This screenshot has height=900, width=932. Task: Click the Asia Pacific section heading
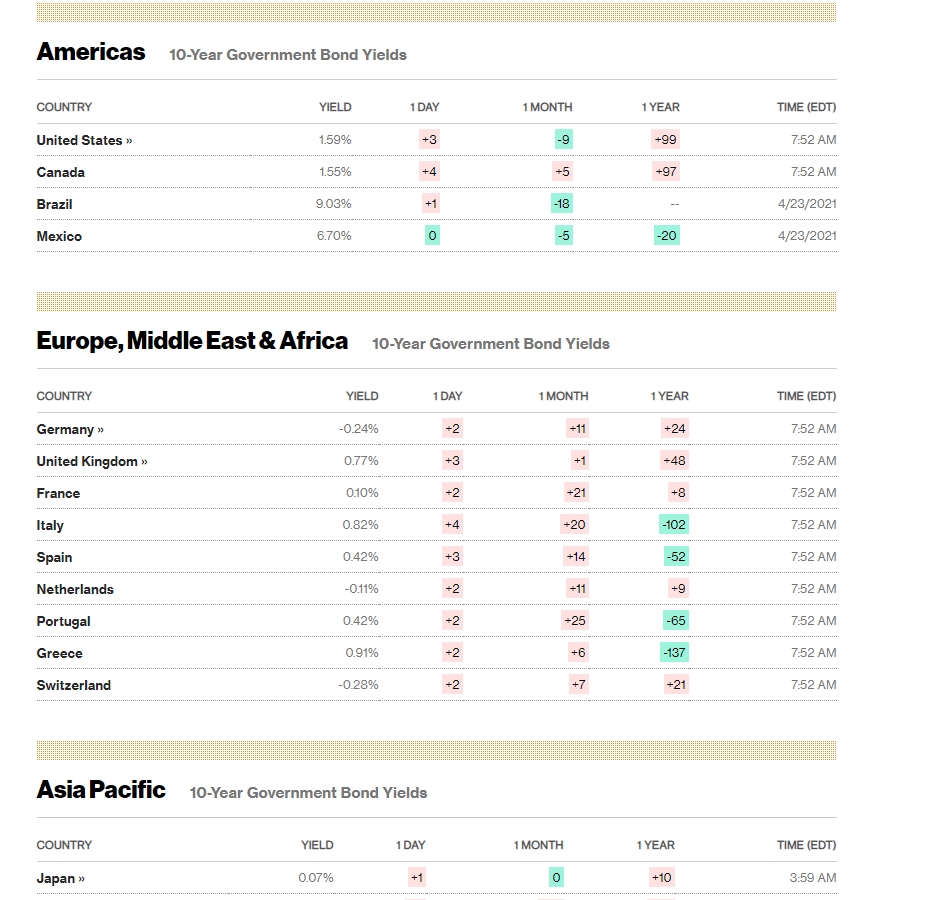pos(101,790)
